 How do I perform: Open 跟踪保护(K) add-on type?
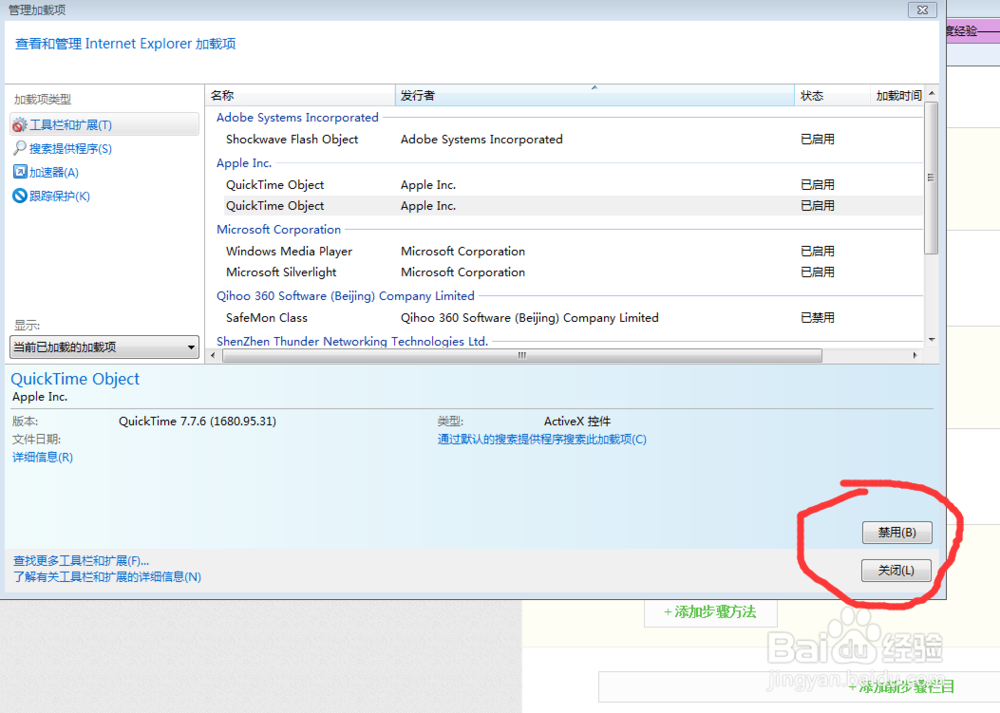pyautogui.click(x=59, y=196)
